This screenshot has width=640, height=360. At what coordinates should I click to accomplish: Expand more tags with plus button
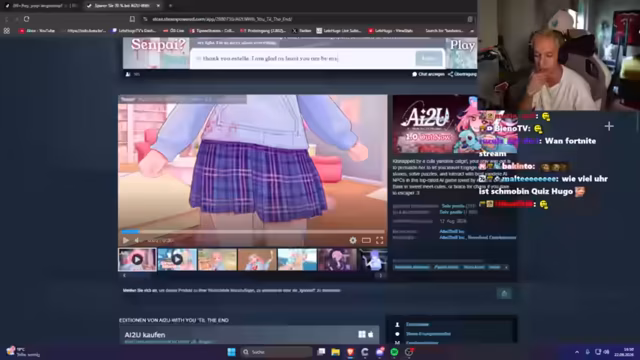pos(506,267)
